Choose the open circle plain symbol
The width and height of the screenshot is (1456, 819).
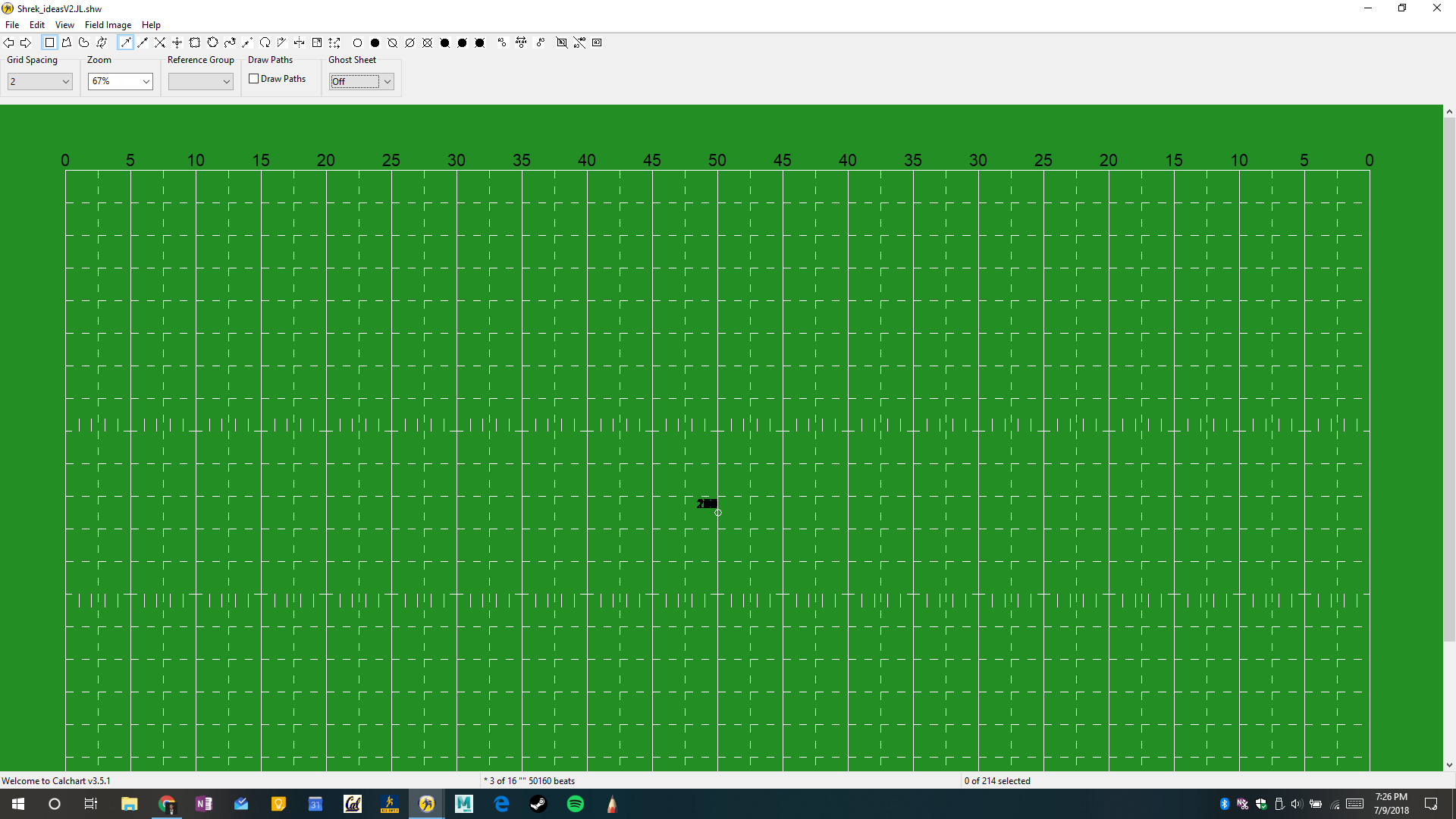pos(357,43)
